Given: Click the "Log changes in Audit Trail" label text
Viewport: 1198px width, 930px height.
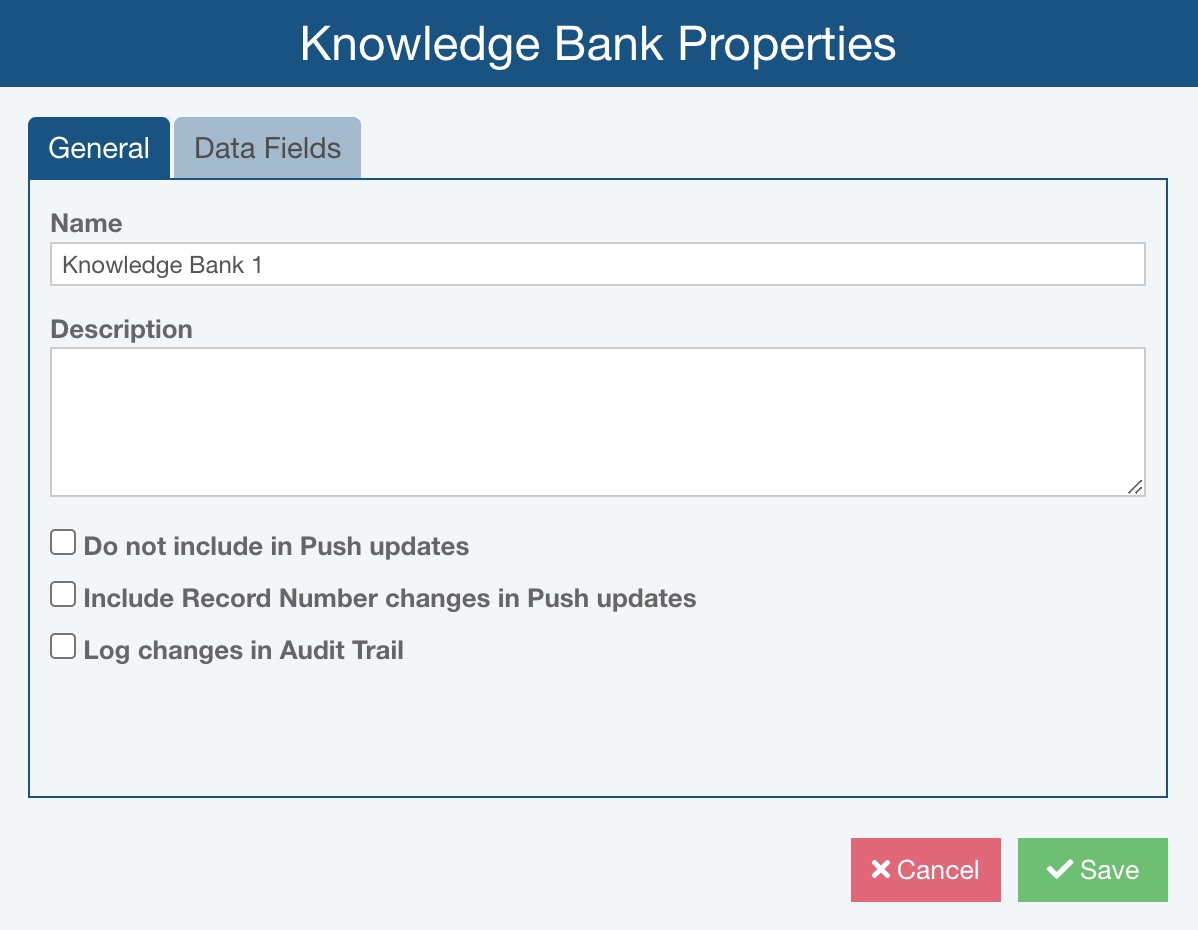Looking at the screenshot, I should coord(243,650).
